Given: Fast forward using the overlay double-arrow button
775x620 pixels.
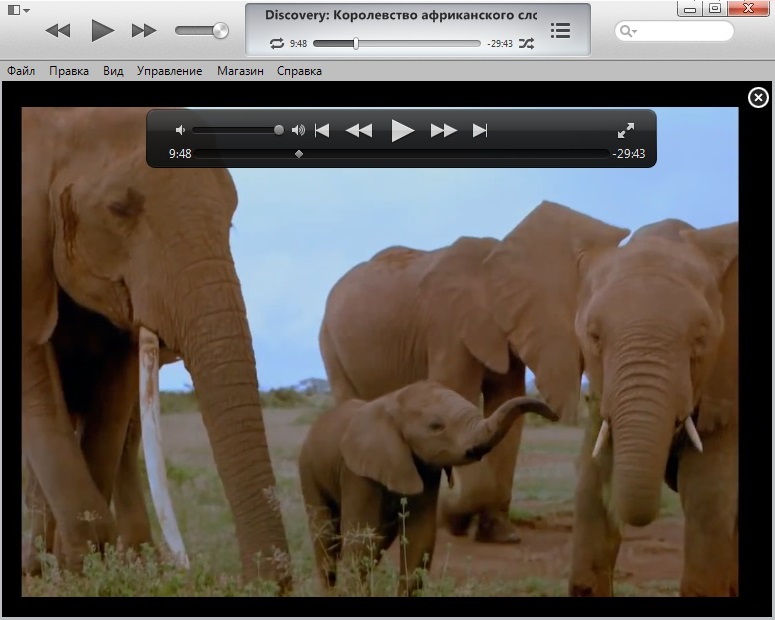Looking at the screenshot, I should [443, 131].
